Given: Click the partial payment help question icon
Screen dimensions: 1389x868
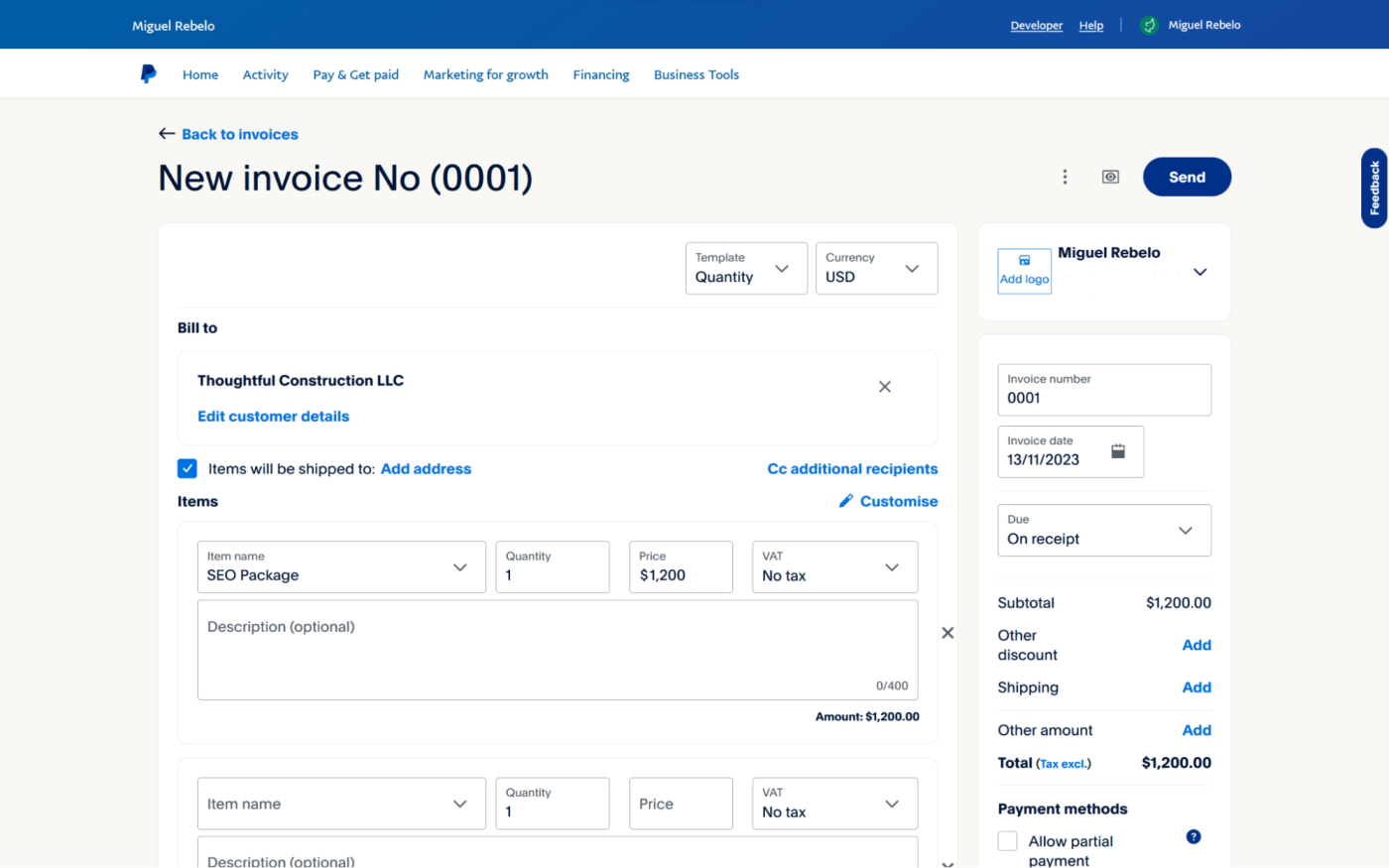Looking at the screenshot, I should (1194, 836).
